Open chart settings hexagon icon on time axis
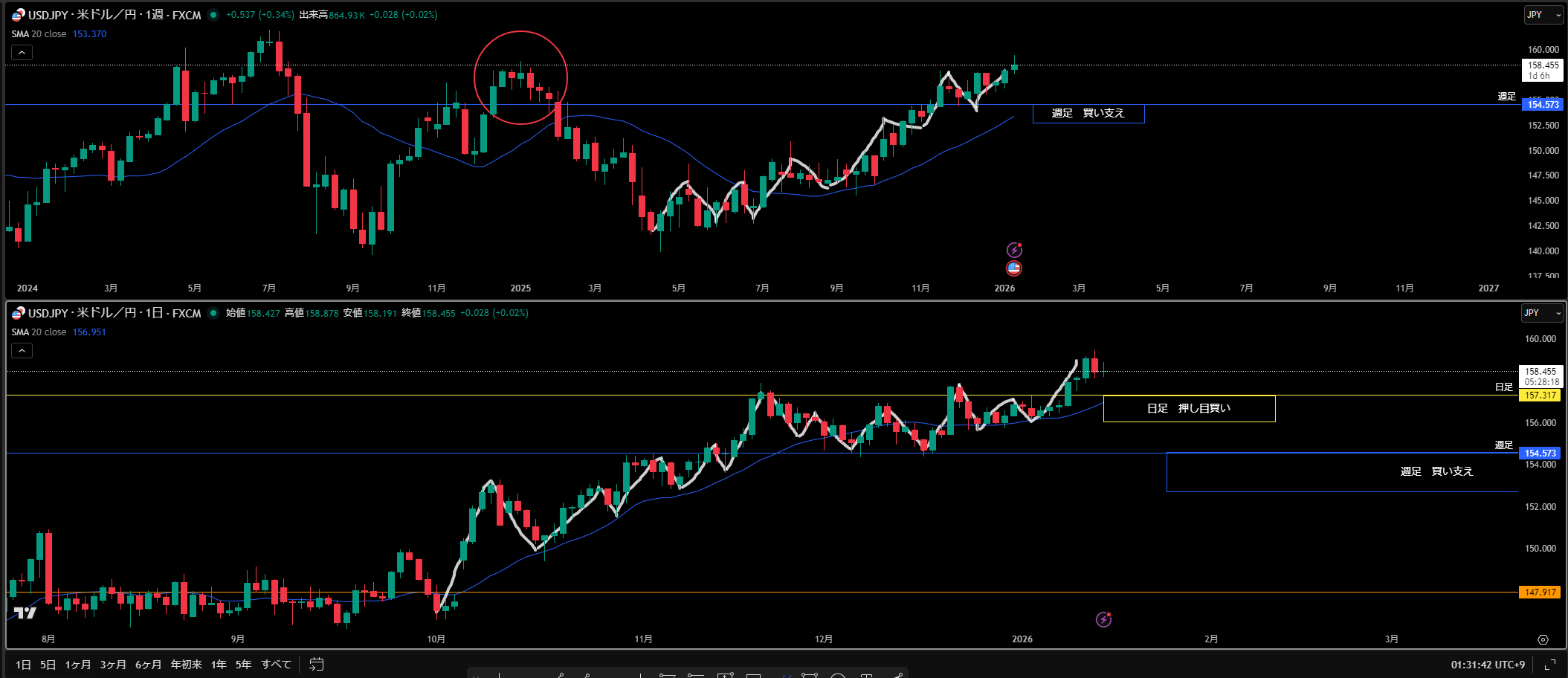 pos(1543,639)
